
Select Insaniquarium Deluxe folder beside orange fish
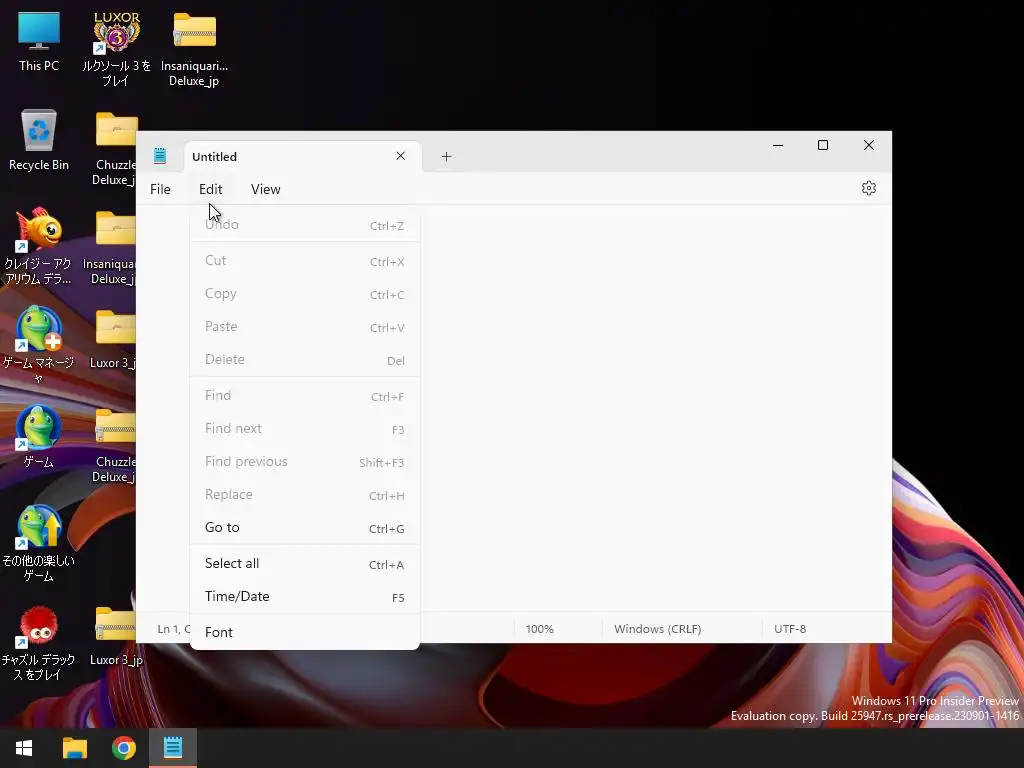110,246
